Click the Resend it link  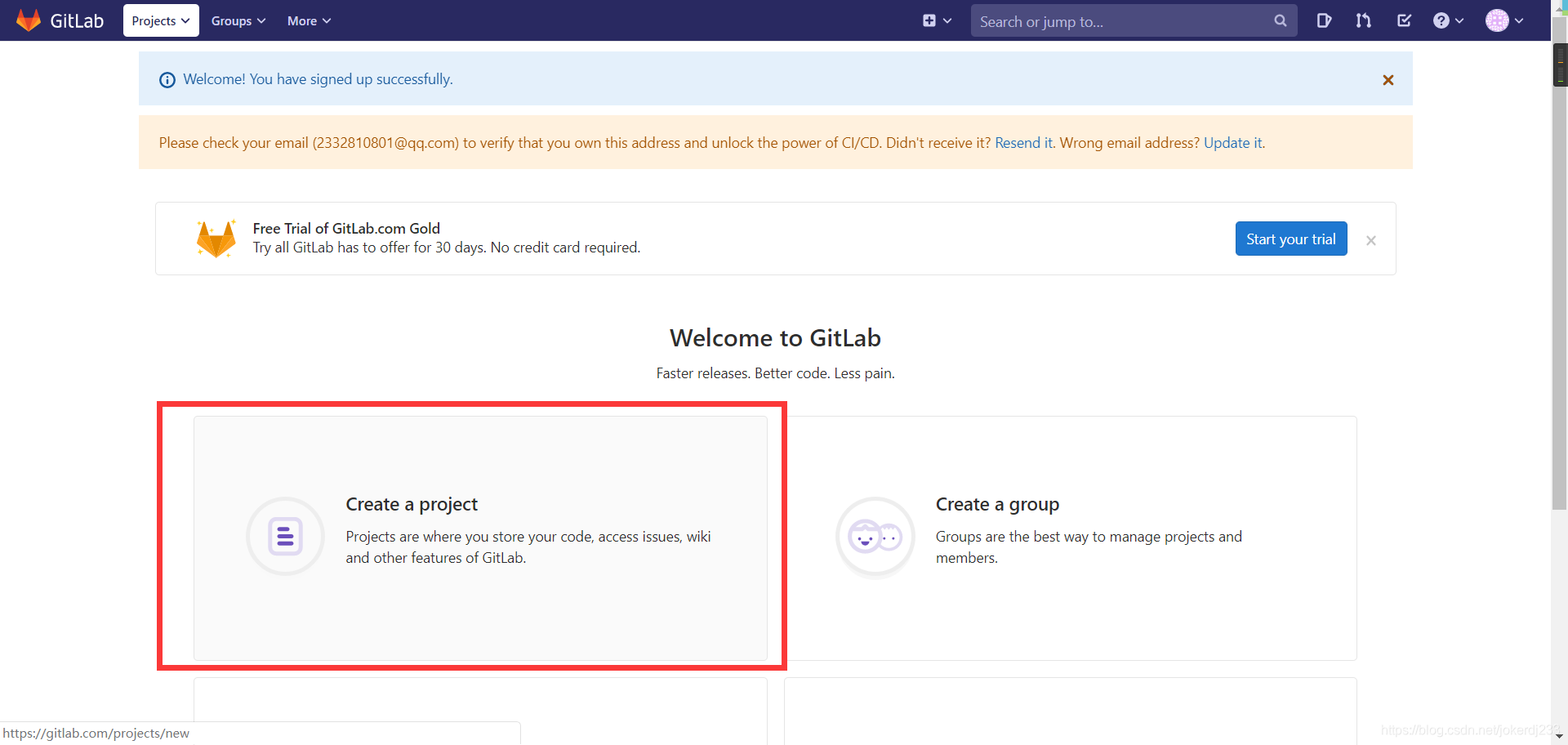click(x=1024, y=143)
